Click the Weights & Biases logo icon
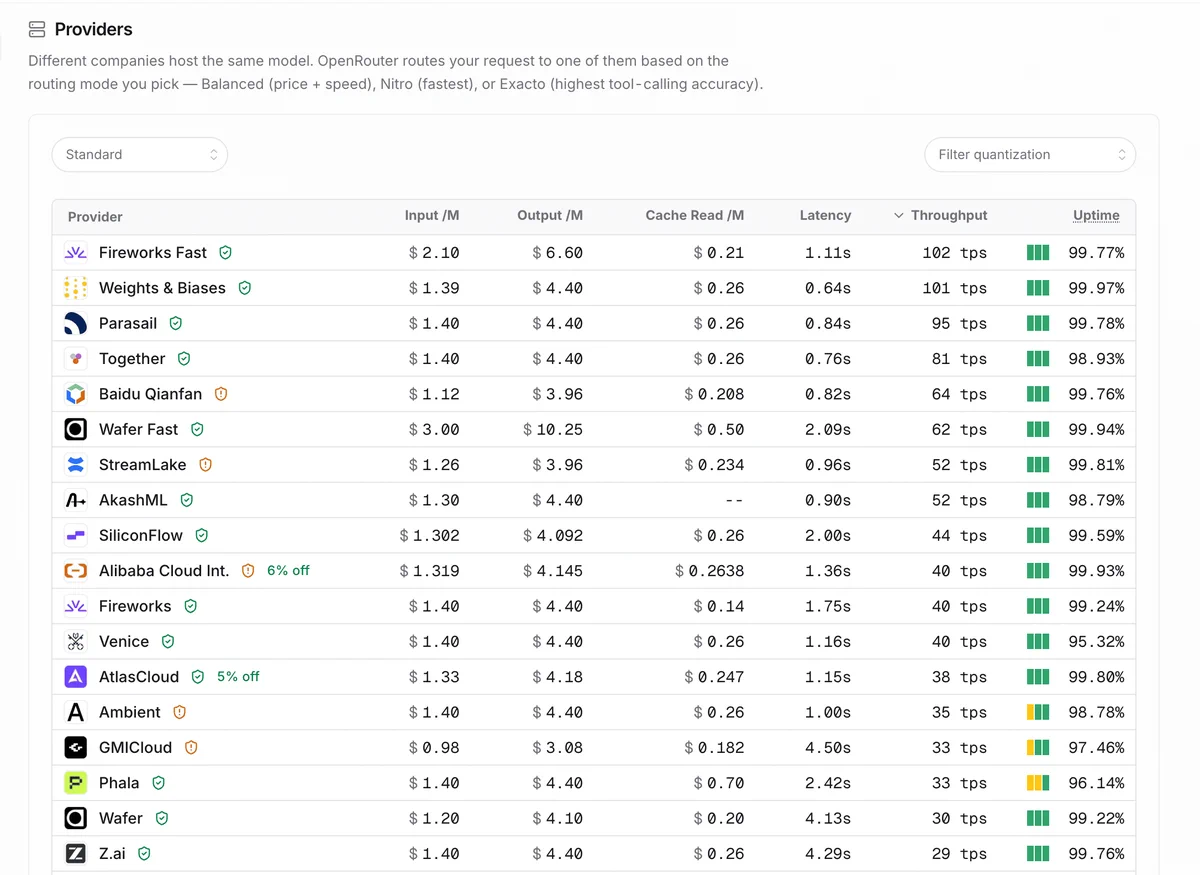 [76, 288]
